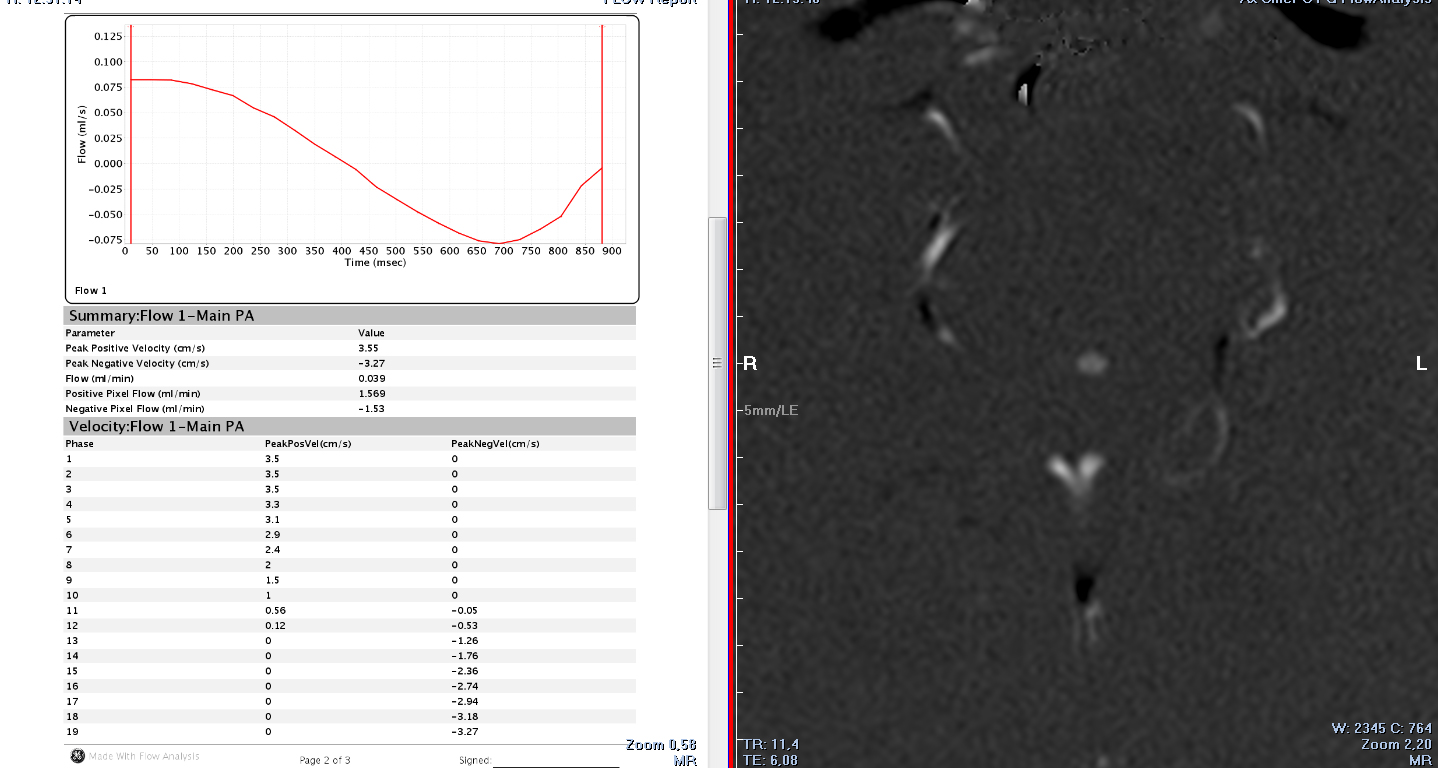Click the small central bright spot in MR image
1438x768 pixels.
1092,362
